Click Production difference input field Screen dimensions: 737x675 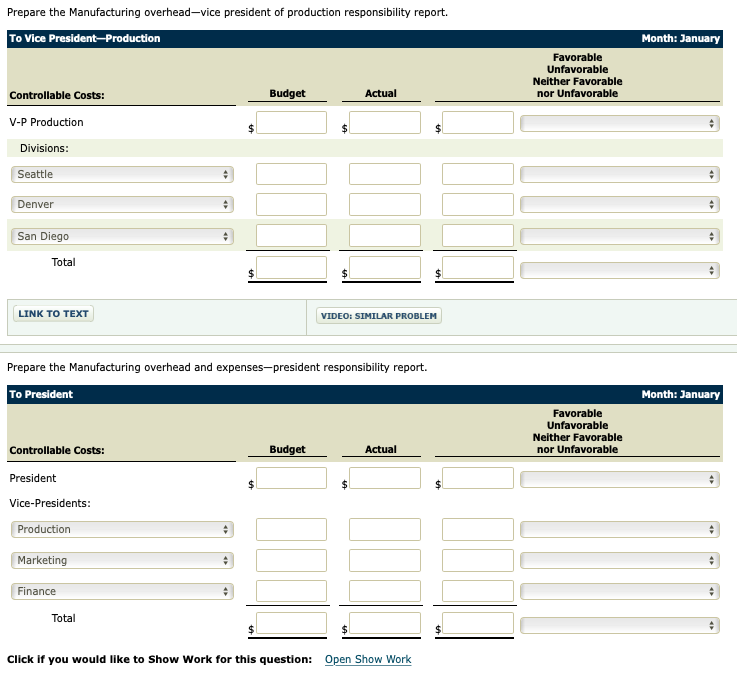pos(478,529)
